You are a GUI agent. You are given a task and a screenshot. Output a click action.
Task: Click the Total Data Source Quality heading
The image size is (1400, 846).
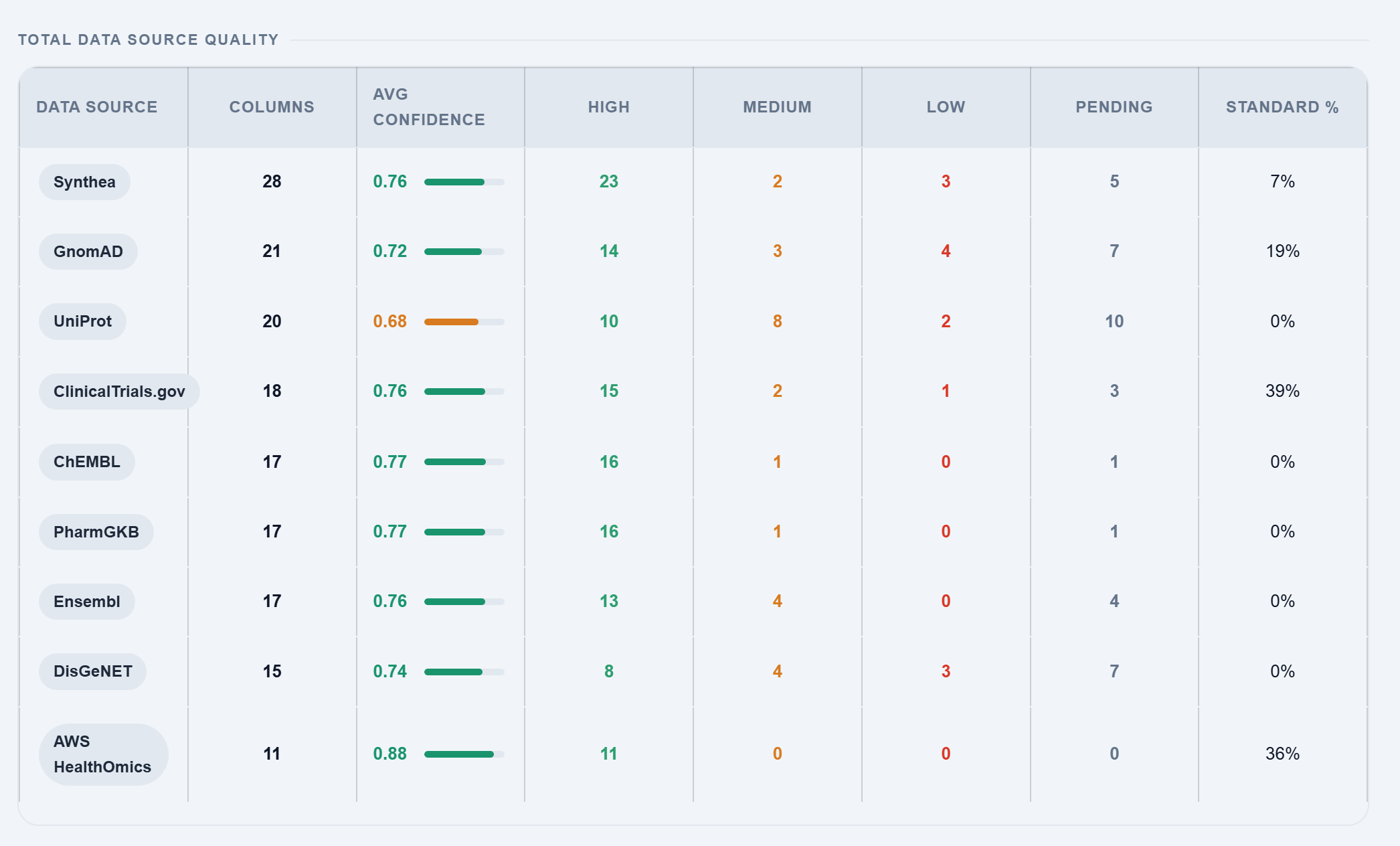tap(149, 39)
